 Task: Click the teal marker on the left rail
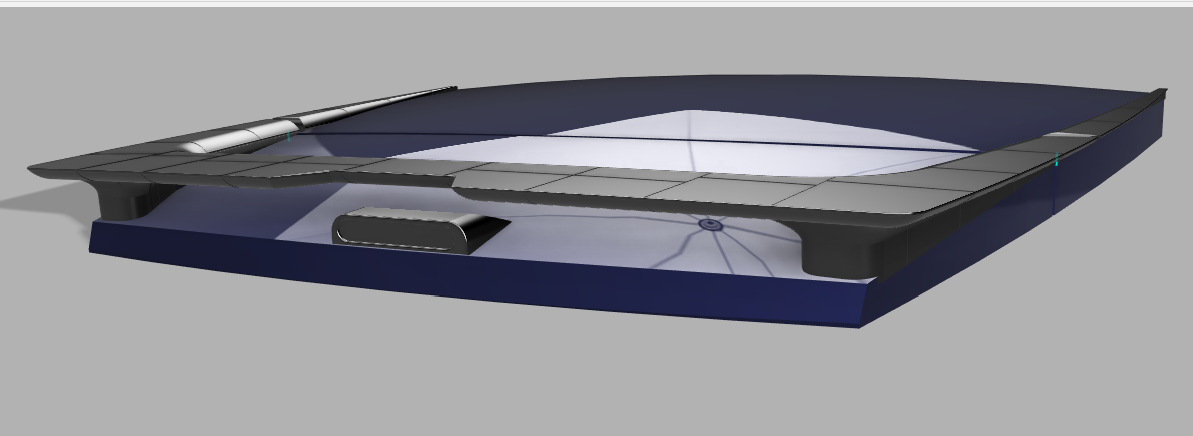tap(289, 133)
